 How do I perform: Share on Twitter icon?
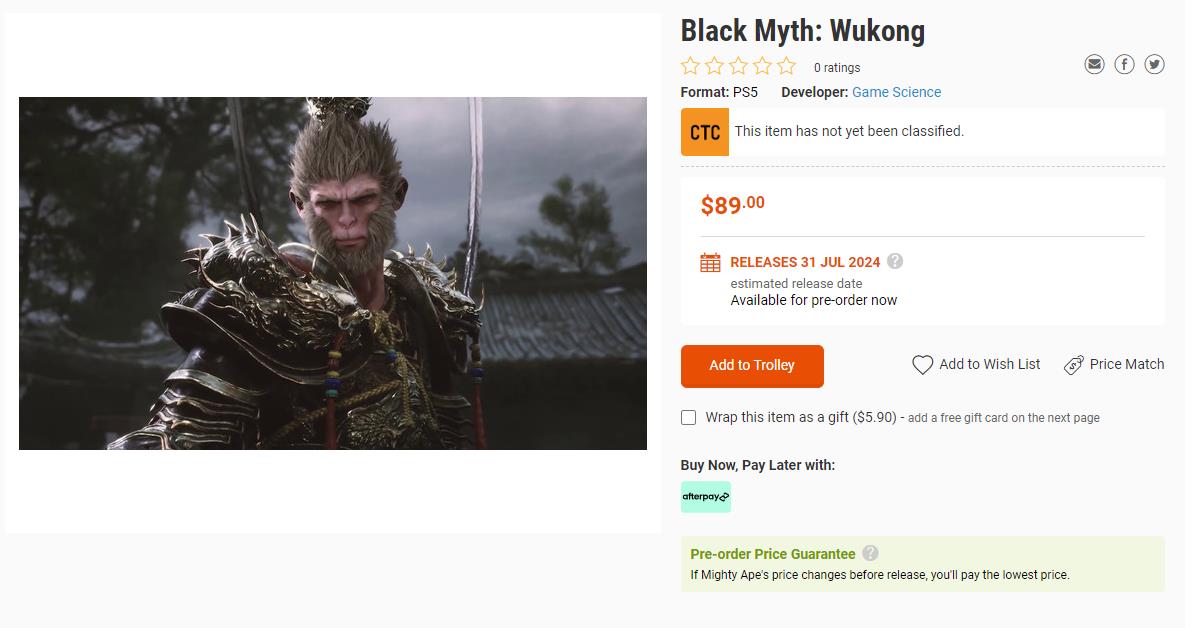[1155, 65]
